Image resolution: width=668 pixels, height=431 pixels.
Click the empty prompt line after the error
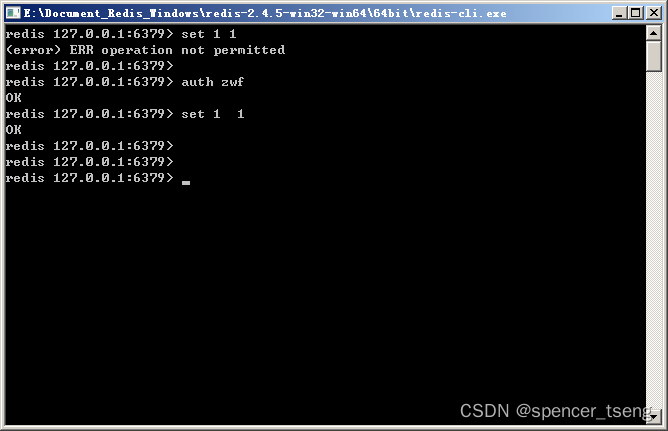(89, 66)
